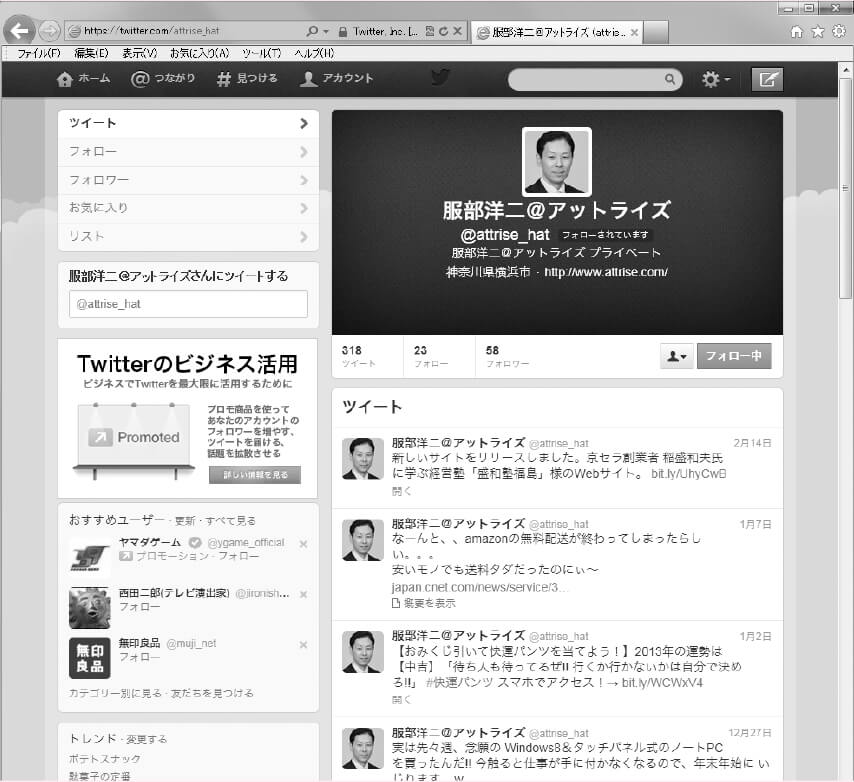The height and width of the screenshot is (782, 854).
Task: Select フォロー in the profile sidebar
Action: 188,152
